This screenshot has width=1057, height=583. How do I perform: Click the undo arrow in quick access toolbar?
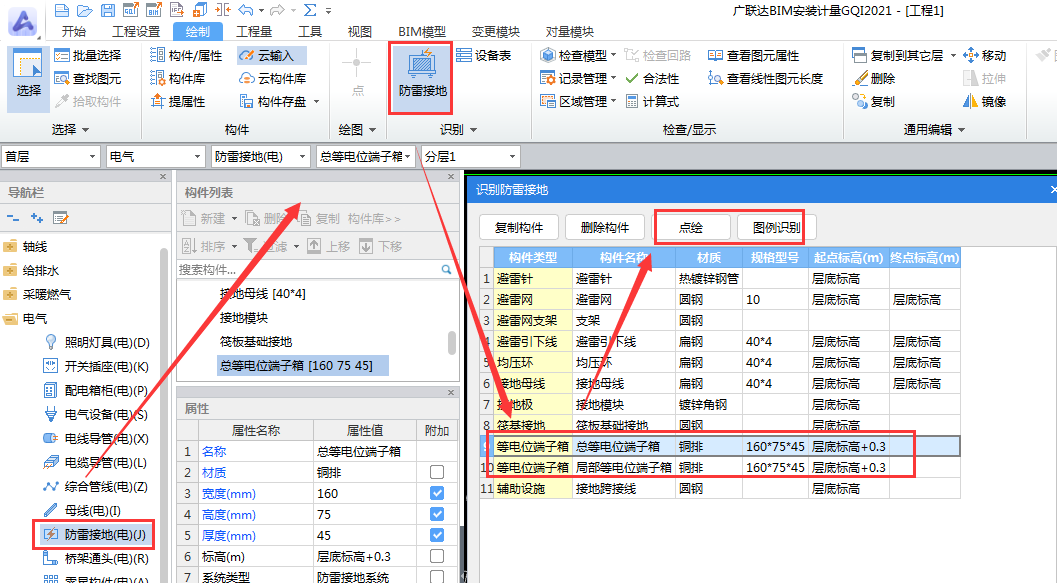(245, 10)
